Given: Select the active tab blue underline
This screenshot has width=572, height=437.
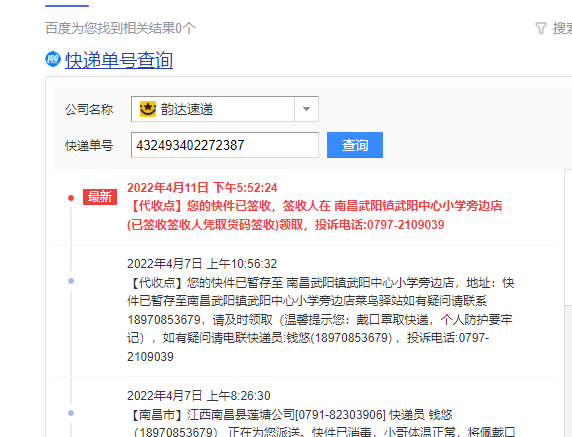Looking at the screenshot, I should [x=67, y=5].
